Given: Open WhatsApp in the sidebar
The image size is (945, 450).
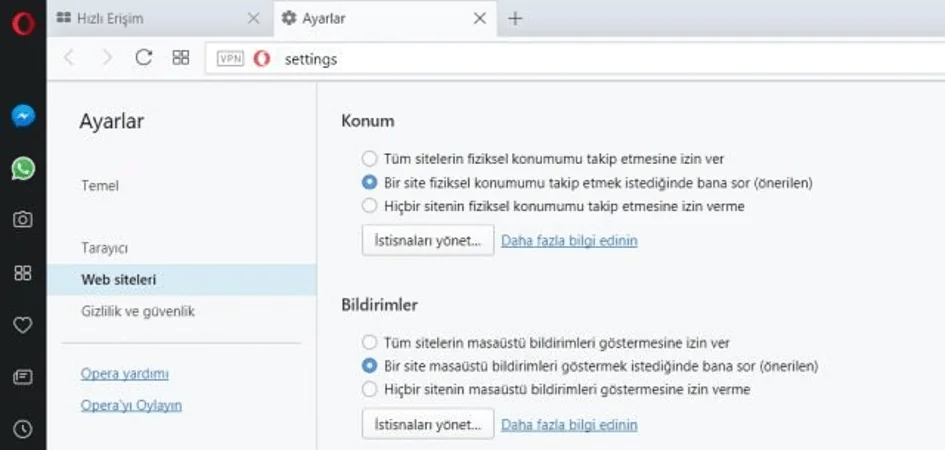Looking at the screenshot, I should 23,168.
